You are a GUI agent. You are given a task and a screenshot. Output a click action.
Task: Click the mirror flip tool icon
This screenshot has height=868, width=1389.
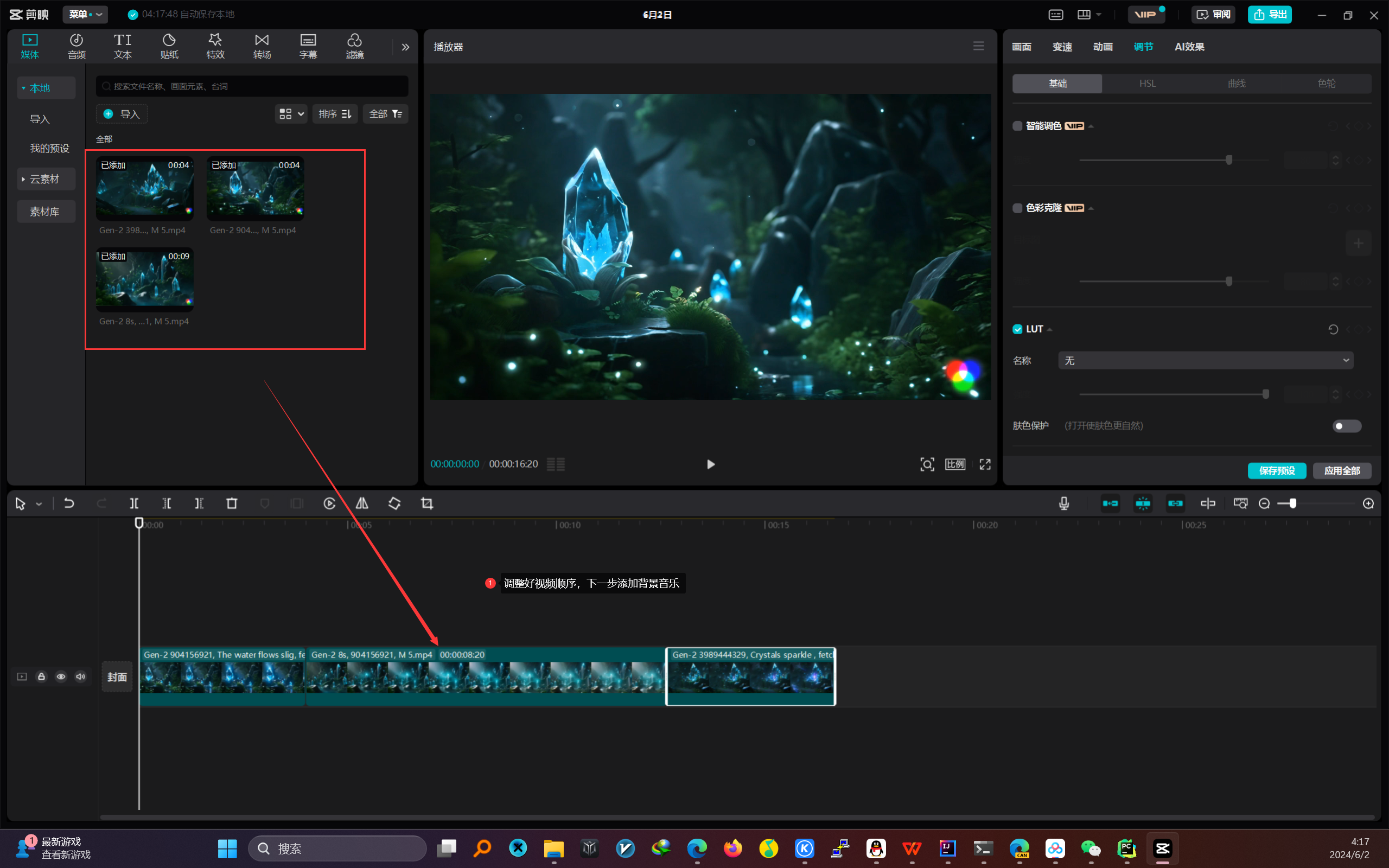(362, 503)
